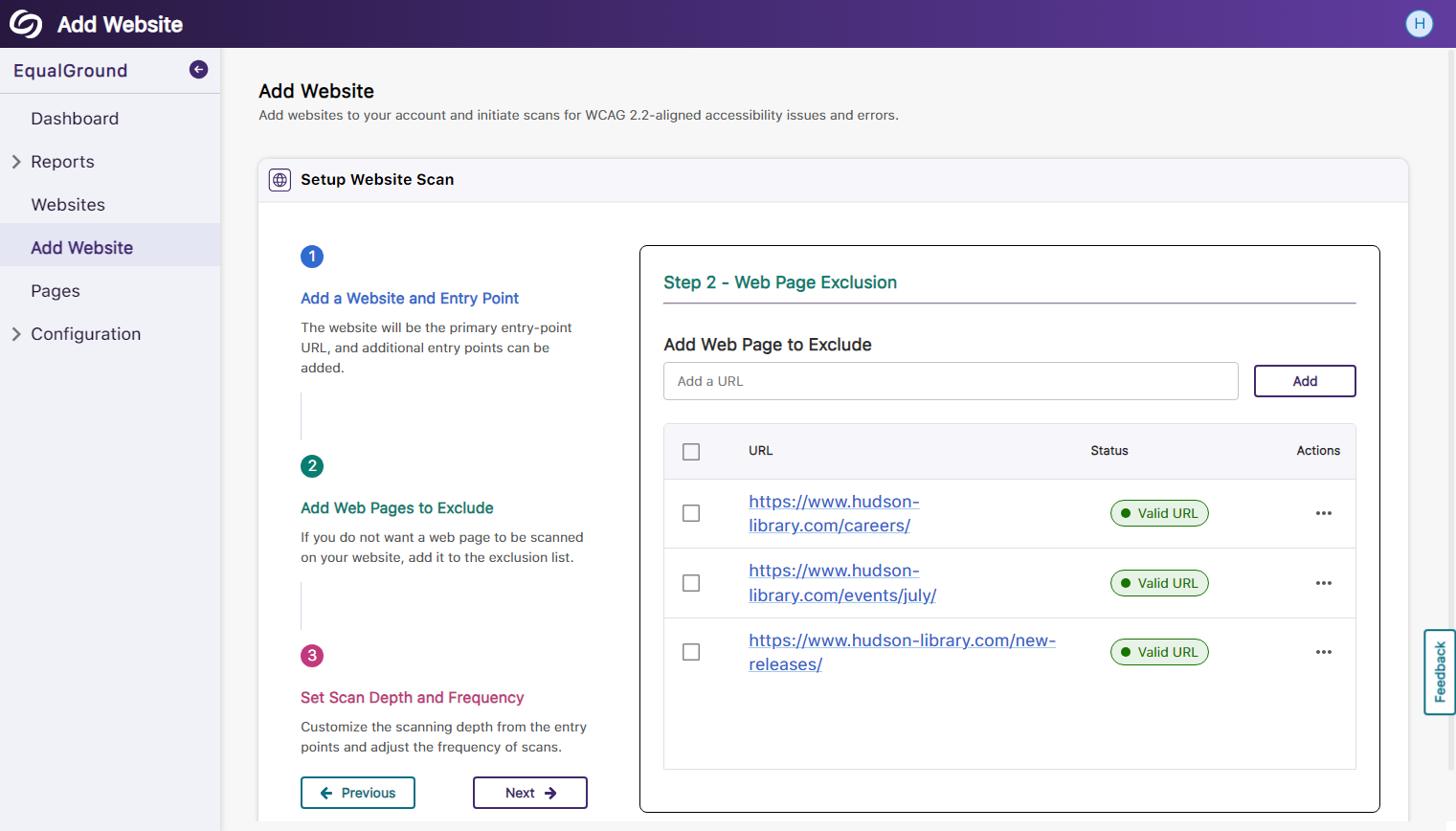Select the new-releases URL checkbox
The image size is (1456, 831).
(x=691, y=652)
